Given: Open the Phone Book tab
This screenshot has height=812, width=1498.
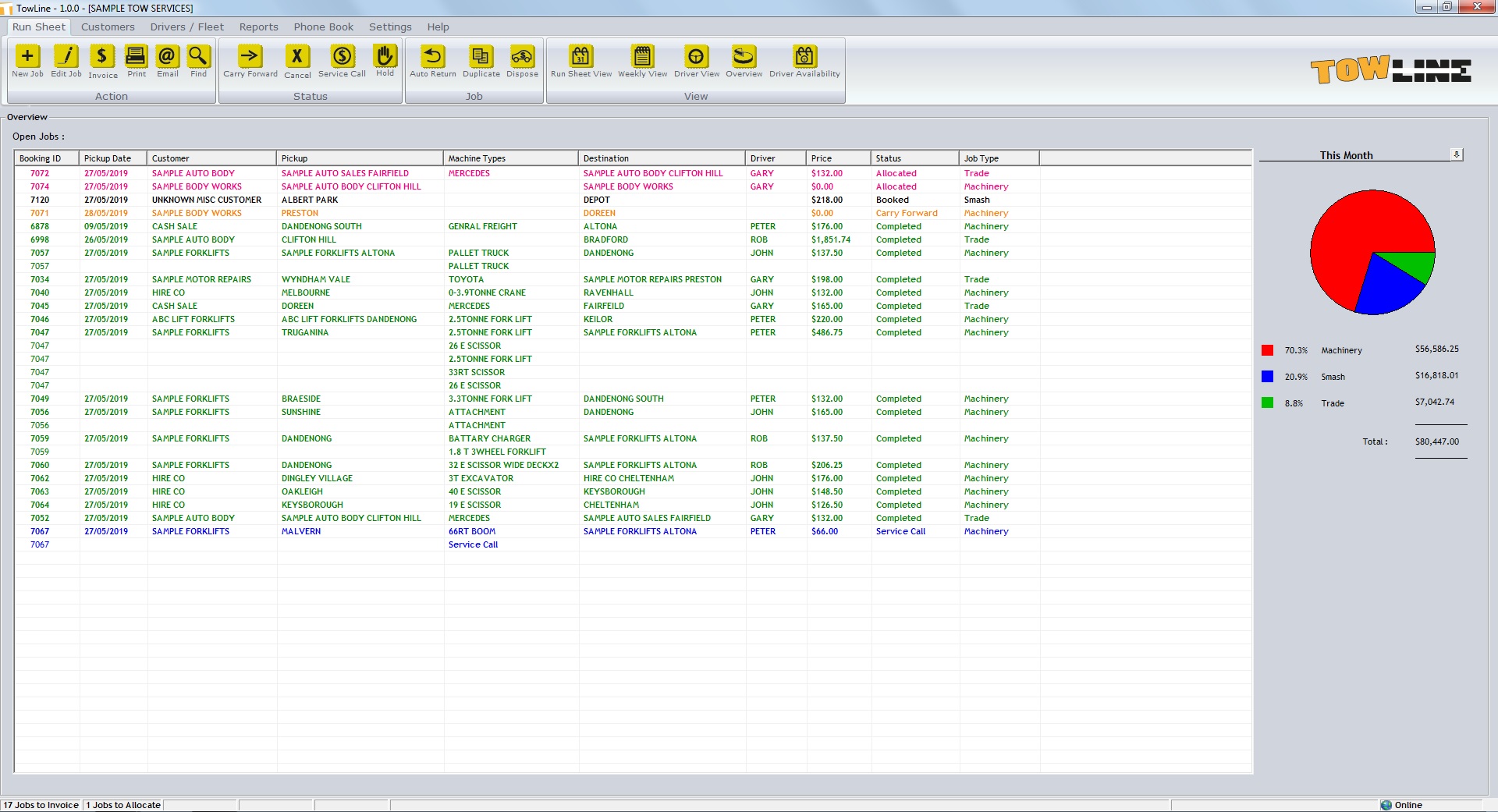Looking at the screenshot, I should [324, 27].
